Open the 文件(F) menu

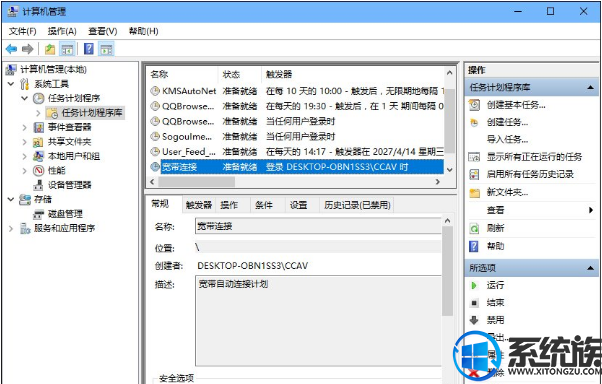click(x=22, y=31)
